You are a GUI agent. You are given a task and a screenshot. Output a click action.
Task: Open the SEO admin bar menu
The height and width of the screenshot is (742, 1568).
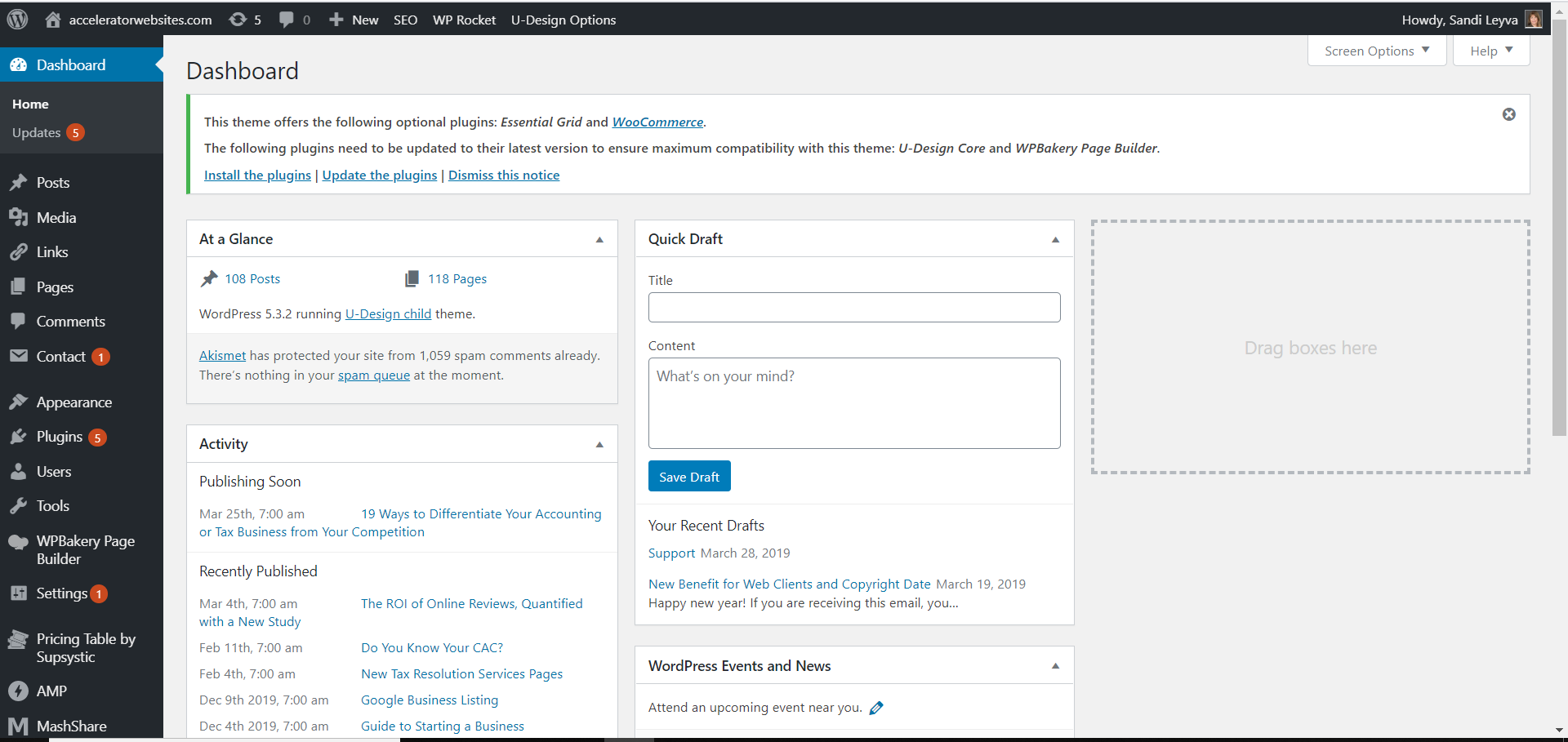(405, 20)
